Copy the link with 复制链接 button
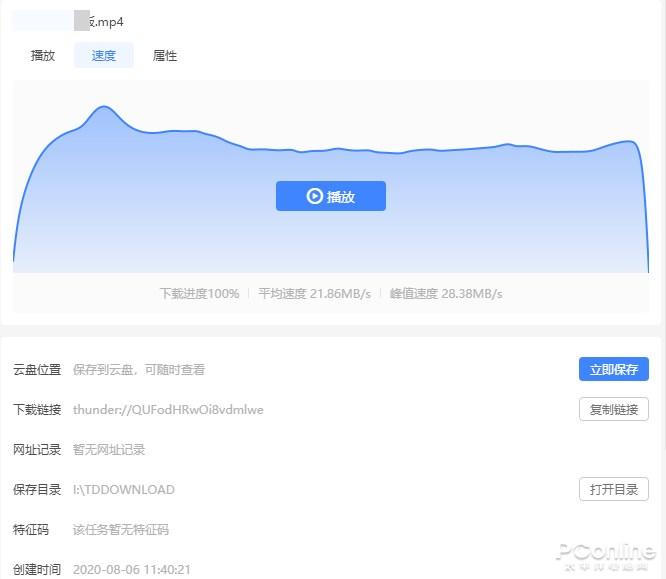 point(614,410)
